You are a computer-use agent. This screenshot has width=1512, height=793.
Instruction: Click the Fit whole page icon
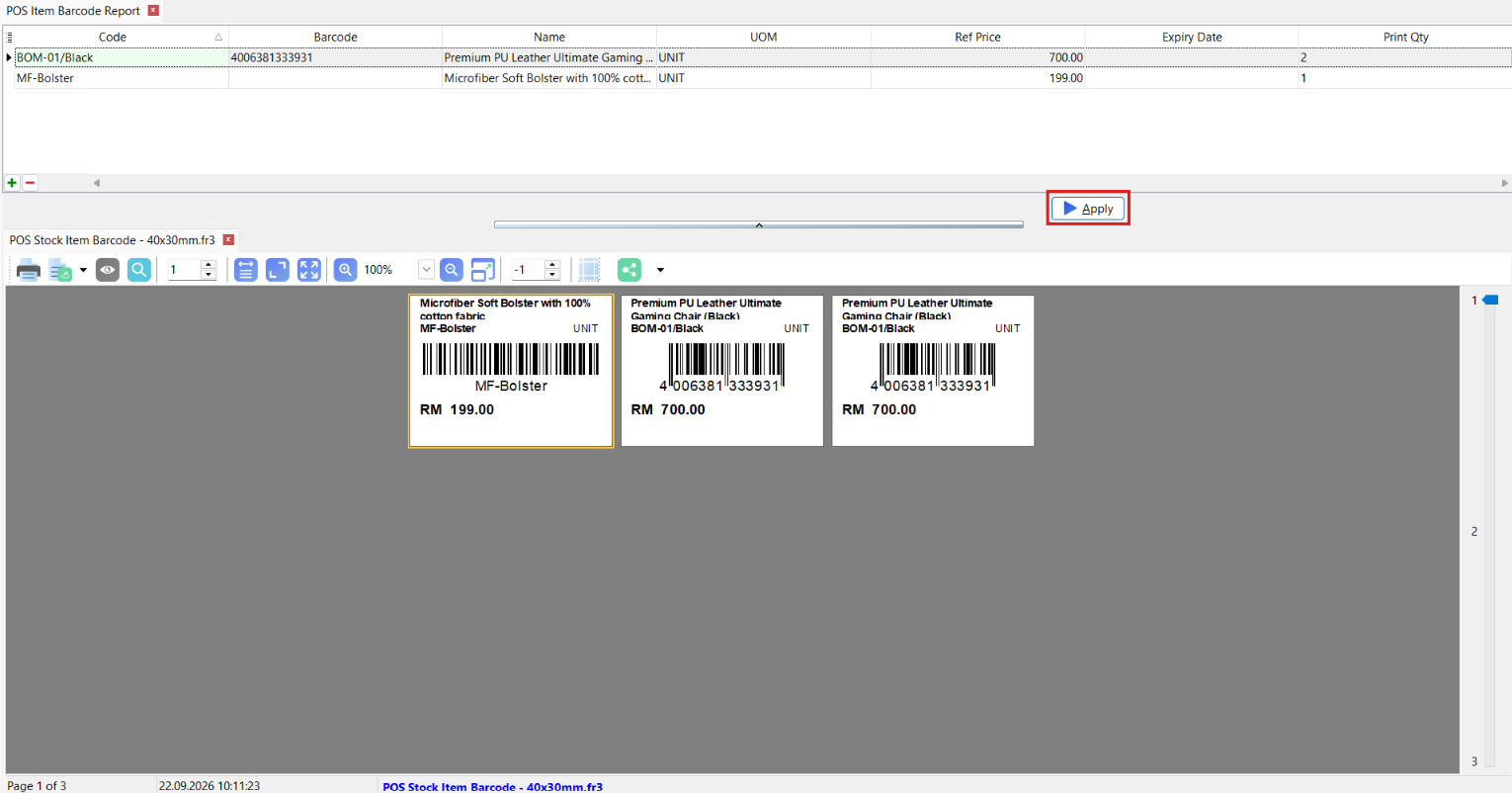pyautogui.click(x=278, y=270)
